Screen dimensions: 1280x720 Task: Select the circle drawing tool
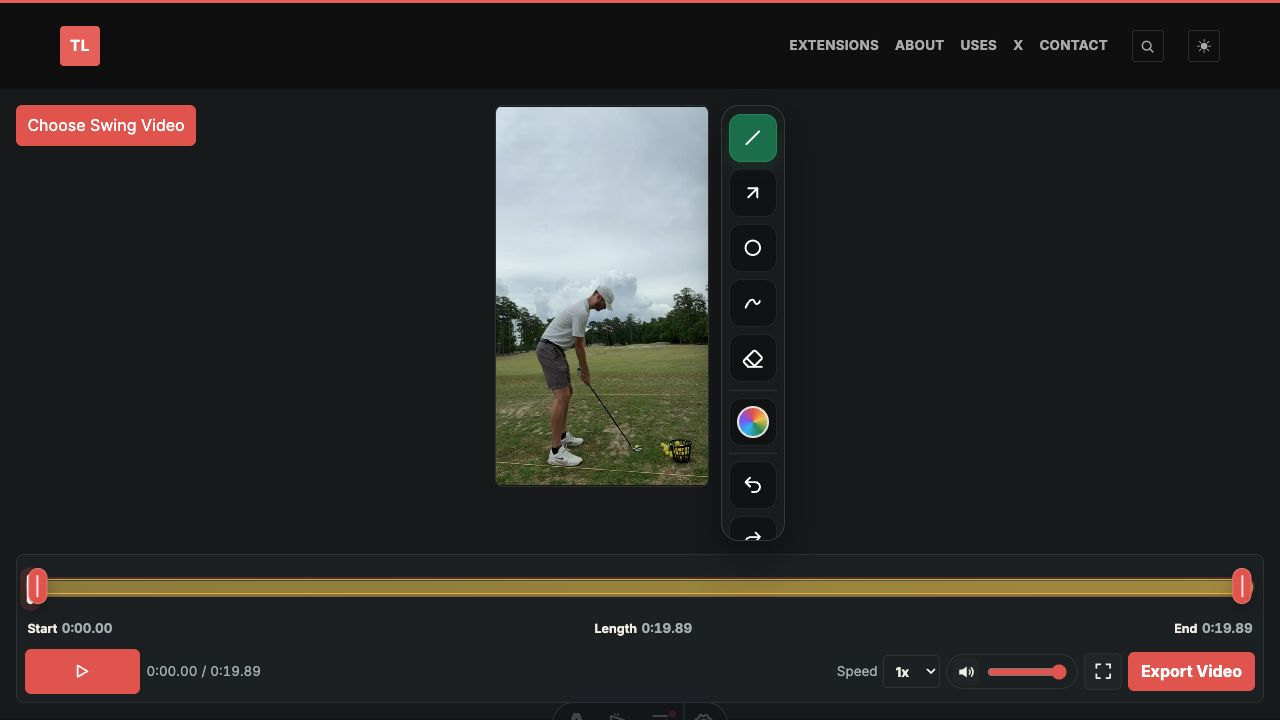753,248
